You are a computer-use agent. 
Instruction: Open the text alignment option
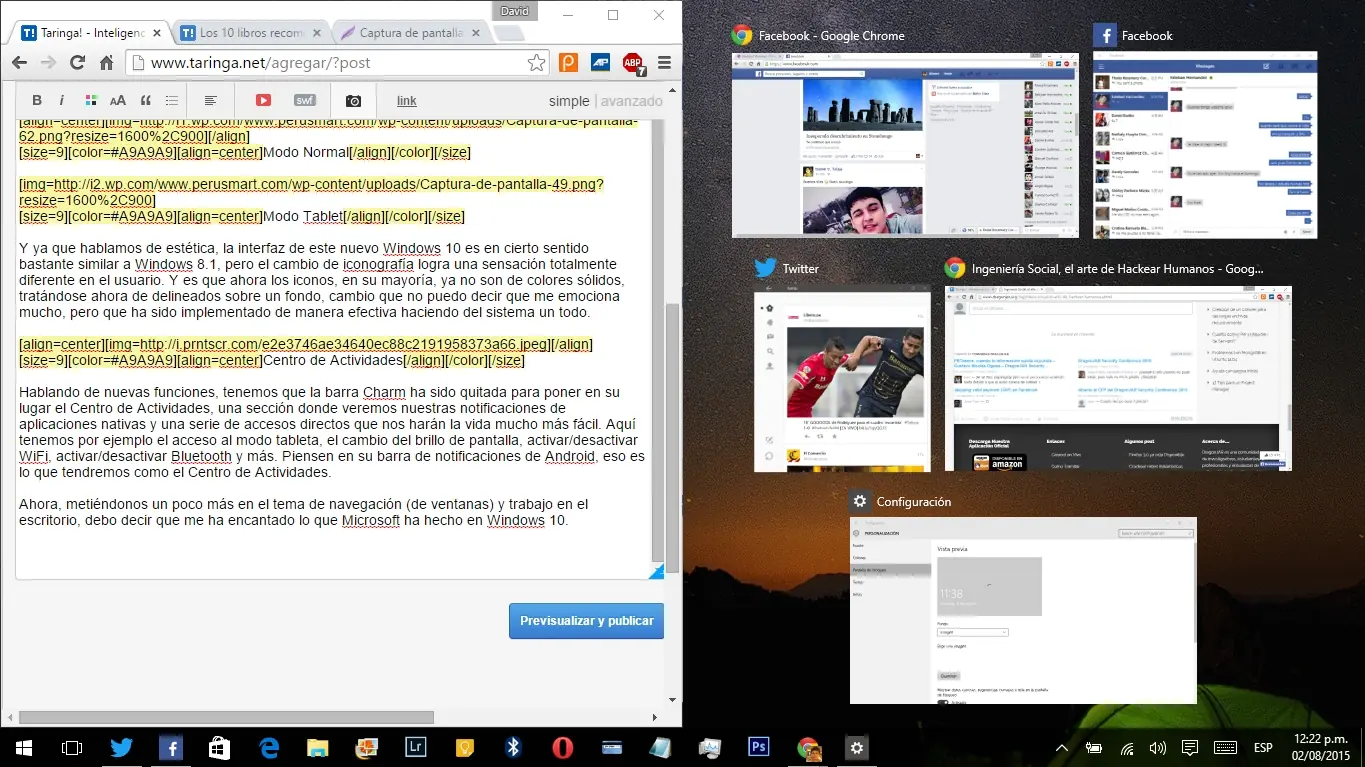tap(211, 100)
